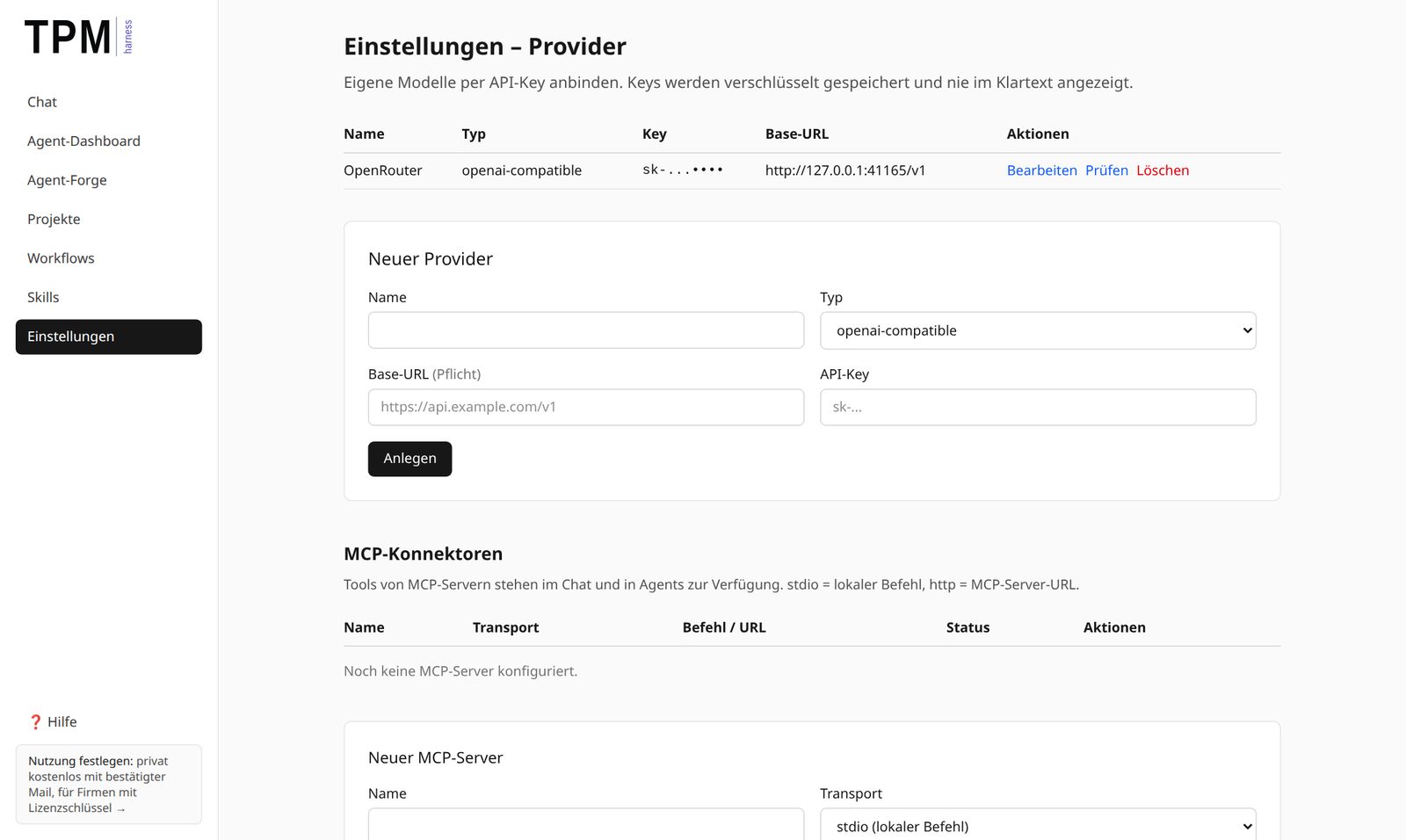Click the question mark Hilfe icon
The image size is (1406, 840).
[x=35, y=721]
